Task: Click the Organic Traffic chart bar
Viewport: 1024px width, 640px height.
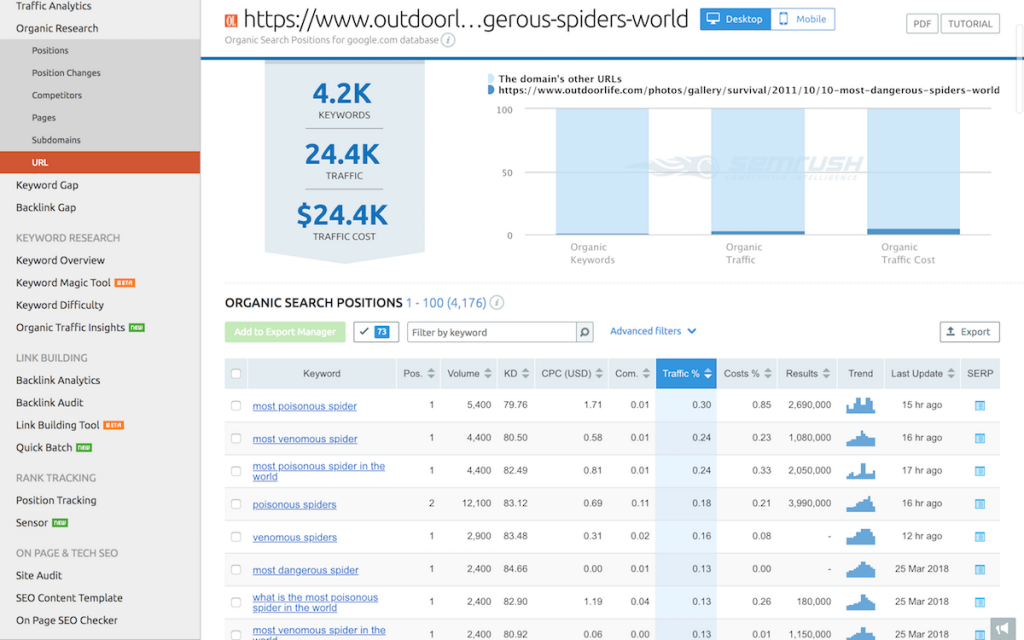Action: [x=758, y=171]
